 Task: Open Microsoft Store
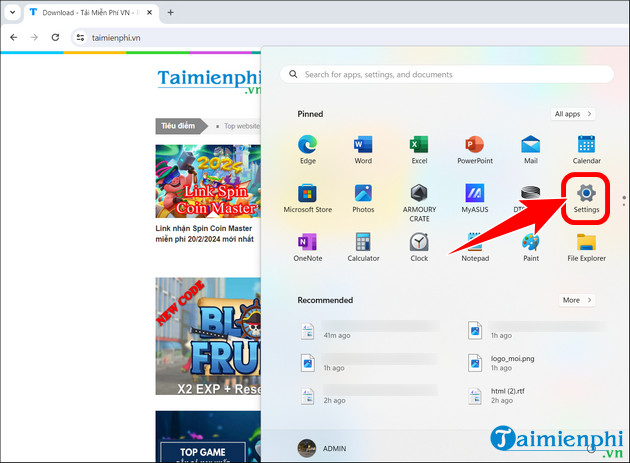coord(308,199)
